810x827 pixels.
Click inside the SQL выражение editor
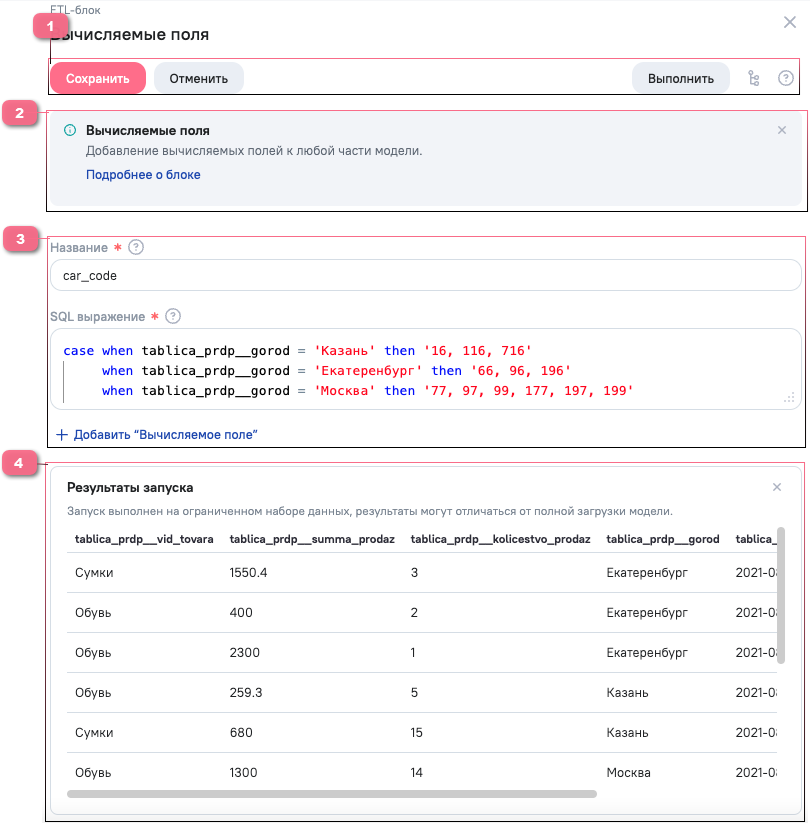[425, 370]
